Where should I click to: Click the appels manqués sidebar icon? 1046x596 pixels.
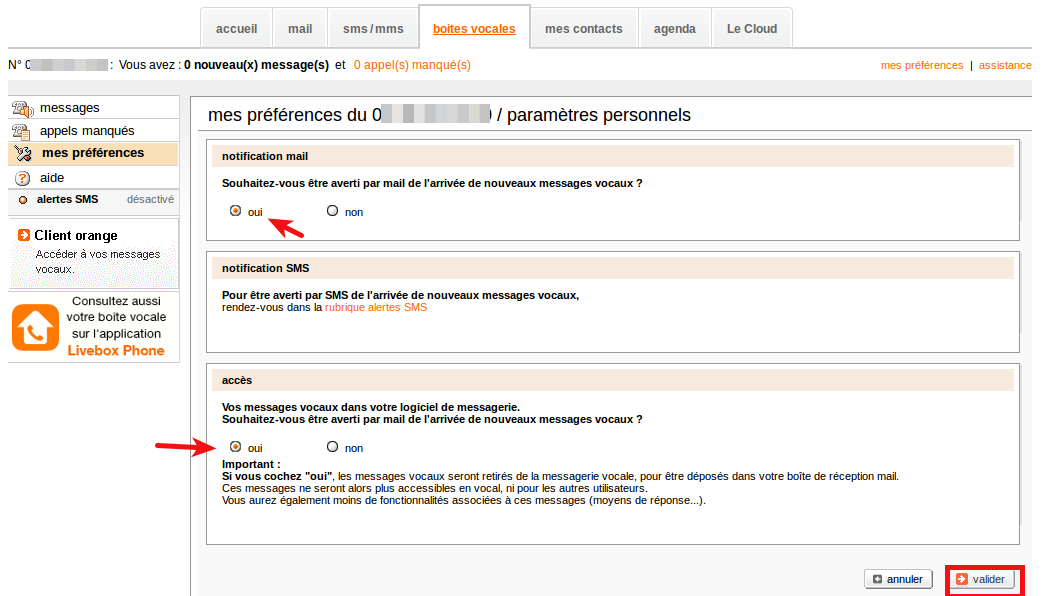(x=21, y=131)
